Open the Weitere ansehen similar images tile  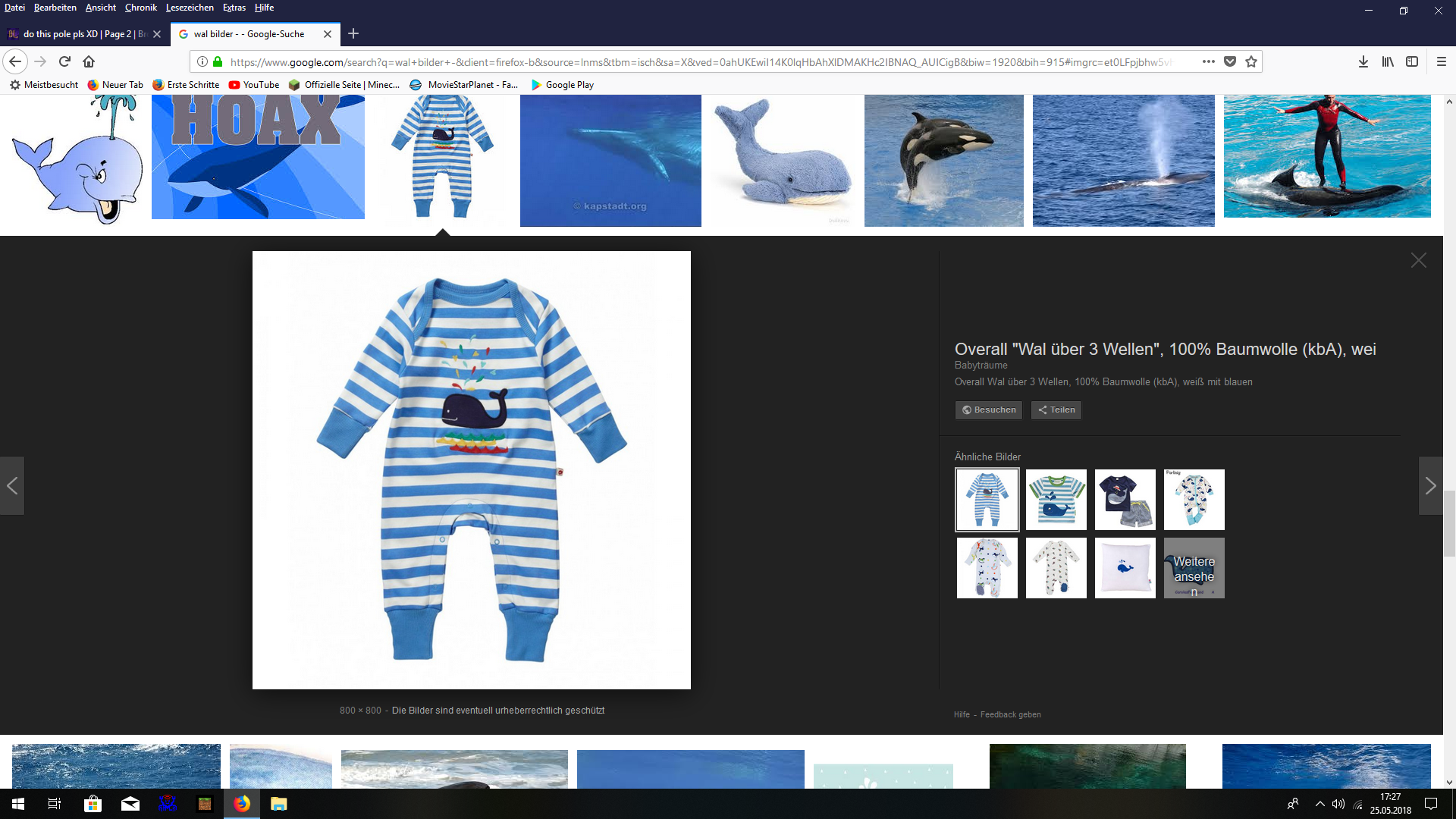pyautogui.click(x=1194, y=568)
